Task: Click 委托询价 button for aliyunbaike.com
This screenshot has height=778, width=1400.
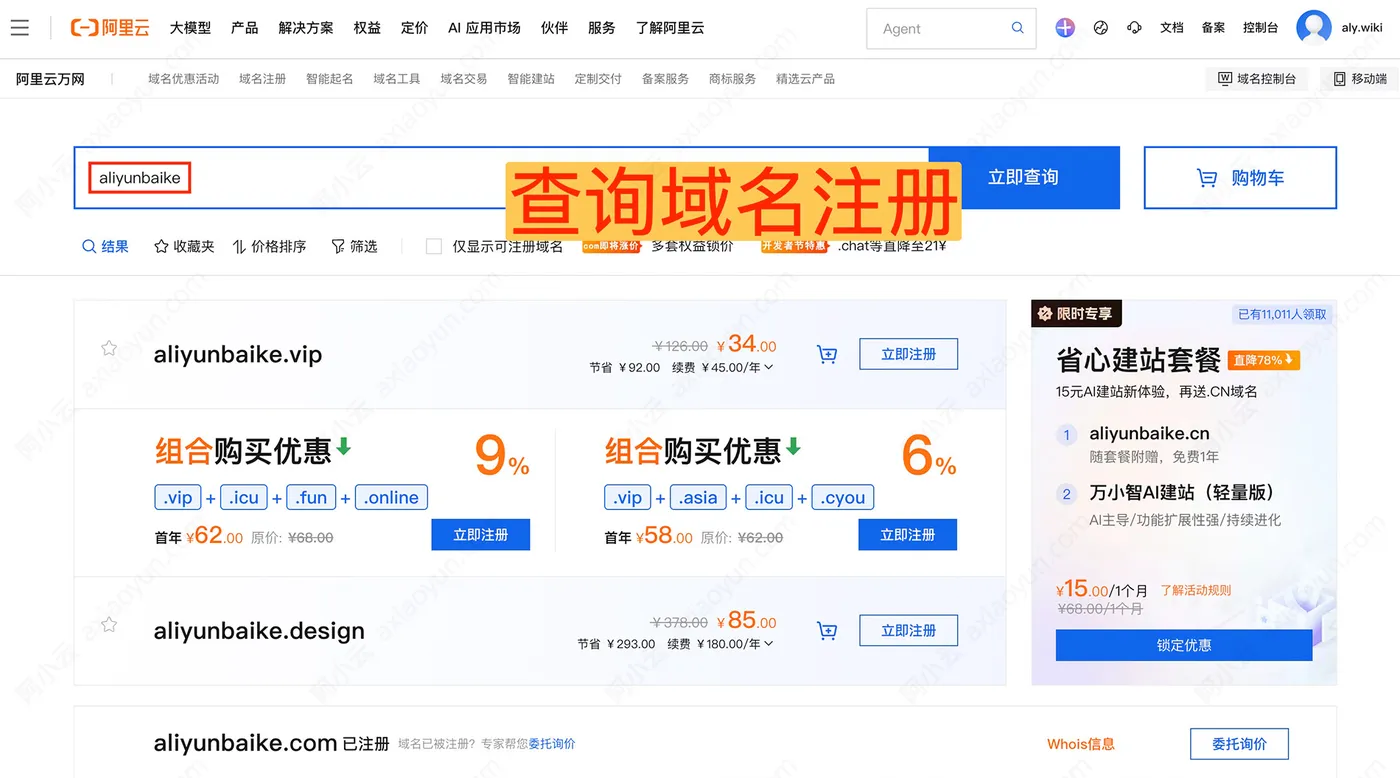Action: point(1239,744)
